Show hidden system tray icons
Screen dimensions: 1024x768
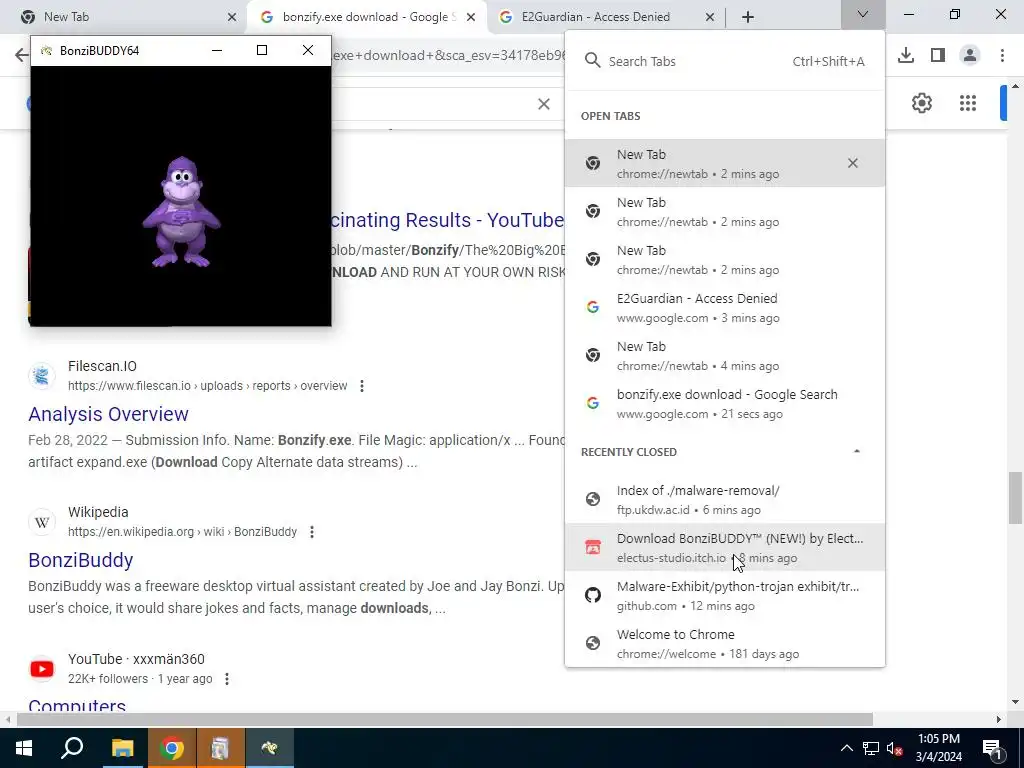pyautogui.click(x=846, y=748)
